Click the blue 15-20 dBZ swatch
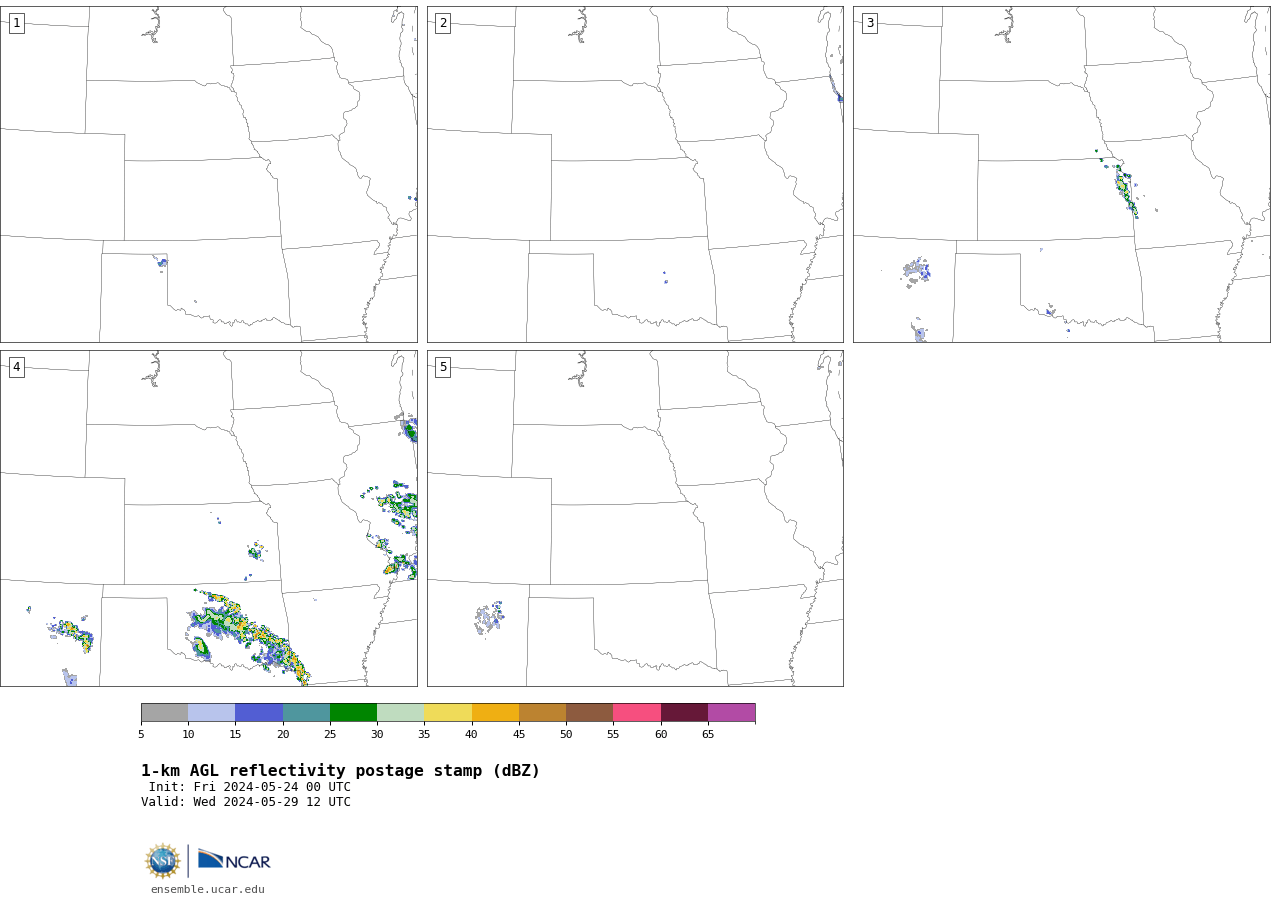The image size is (1280, 901). (x=259, y=712)
